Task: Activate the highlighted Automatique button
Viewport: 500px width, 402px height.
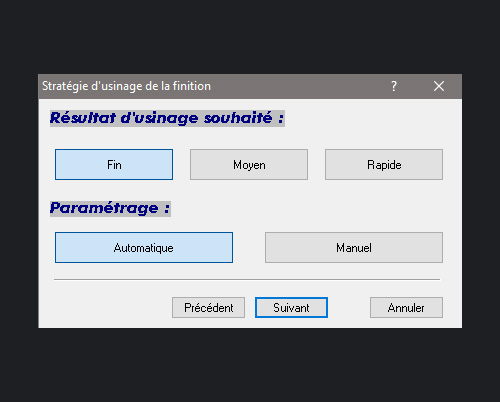Action: pos(144,248)
